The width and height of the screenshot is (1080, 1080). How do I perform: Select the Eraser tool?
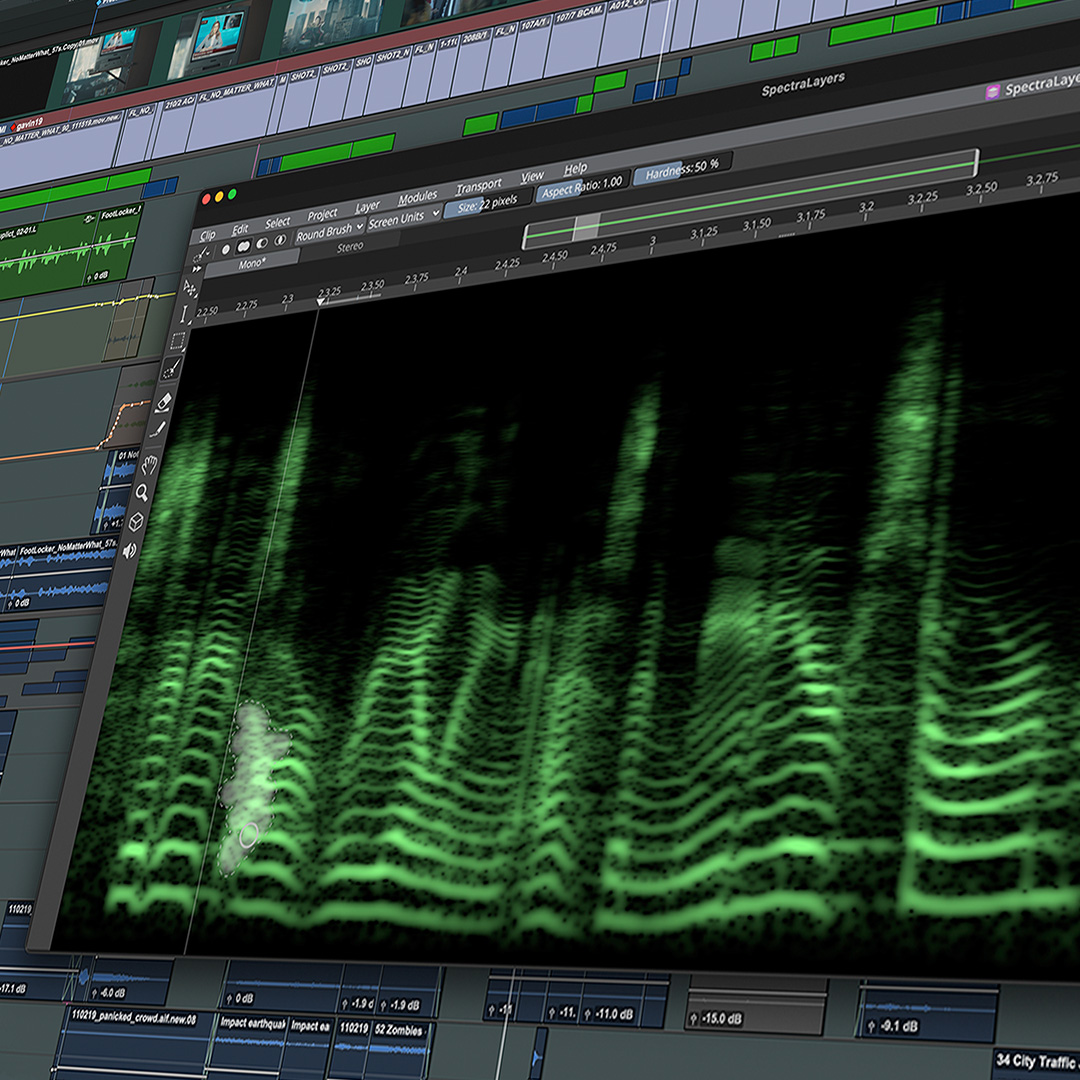(x=165, y=402)
